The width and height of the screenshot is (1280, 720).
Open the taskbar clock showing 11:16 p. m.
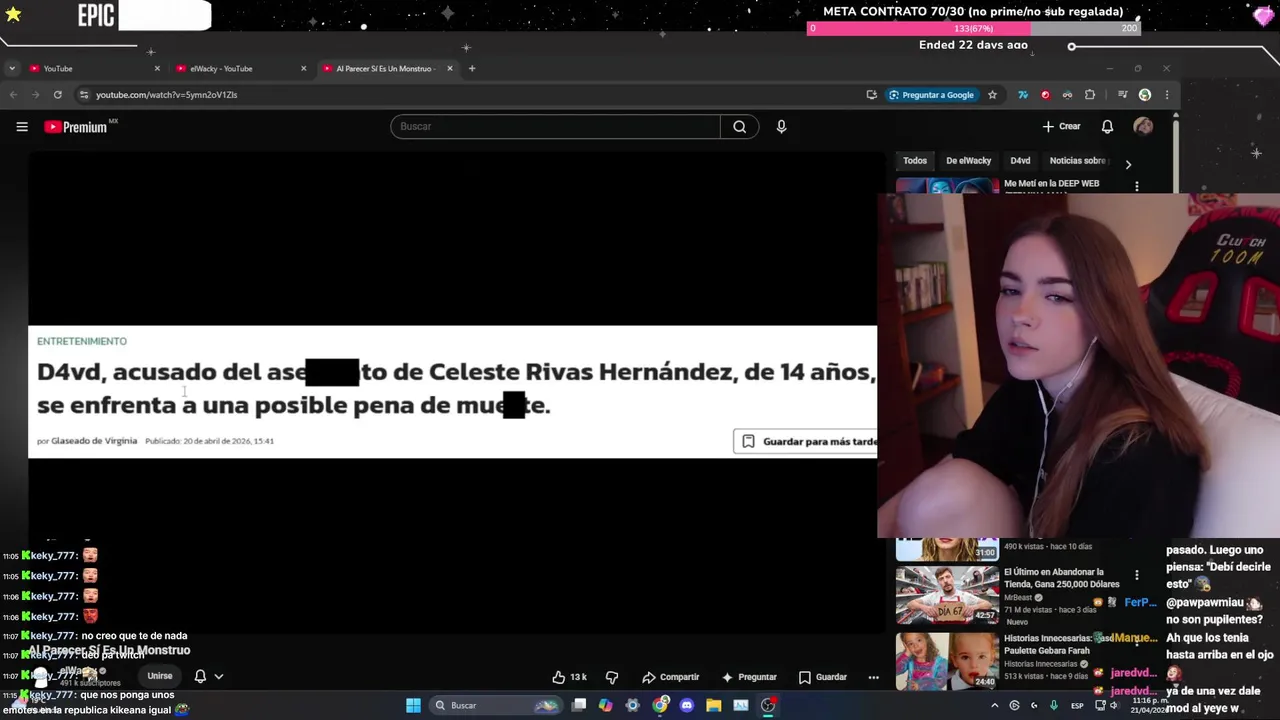pyautogui.click(x=1149, y=705)
